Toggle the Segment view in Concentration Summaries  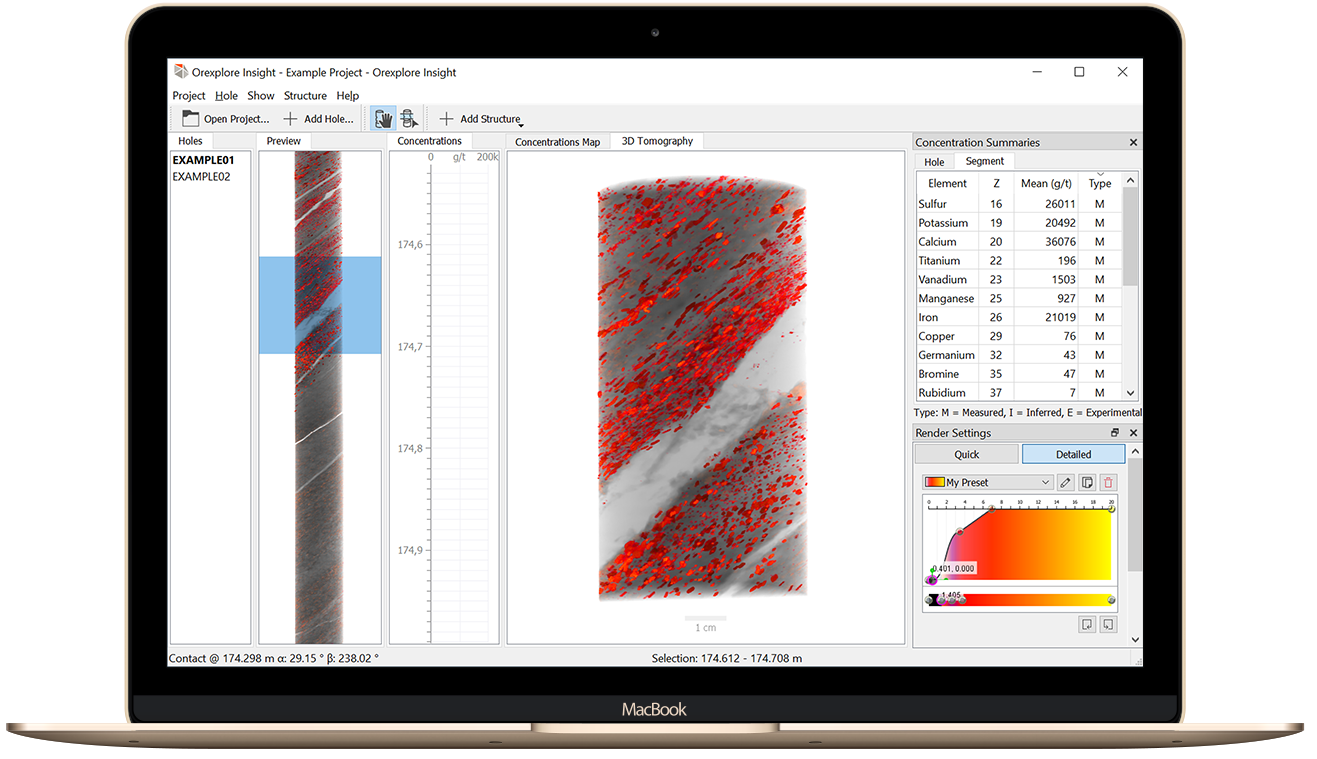[x=984, y=161]
